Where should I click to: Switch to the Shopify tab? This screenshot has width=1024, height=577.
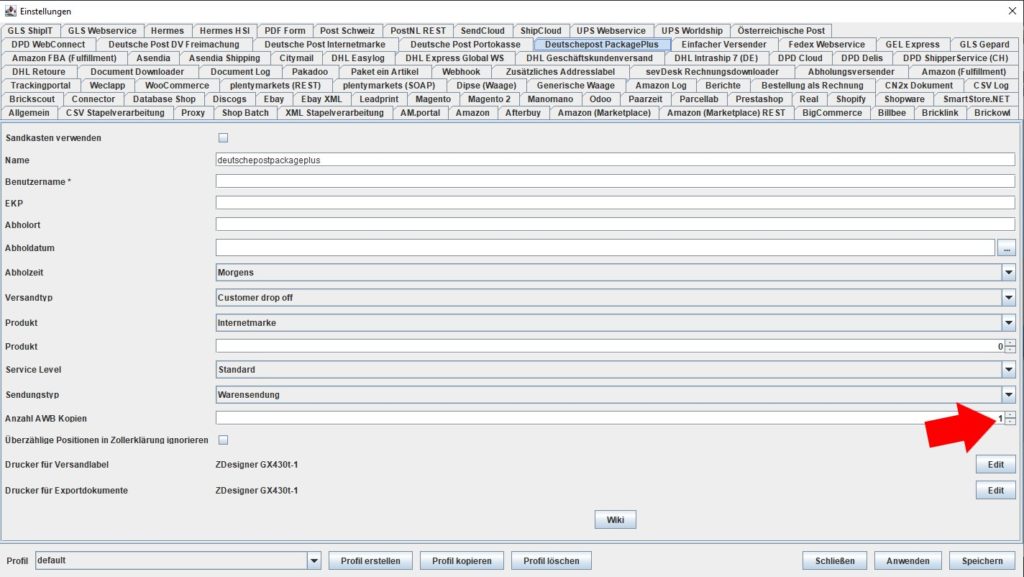[851, 99]
